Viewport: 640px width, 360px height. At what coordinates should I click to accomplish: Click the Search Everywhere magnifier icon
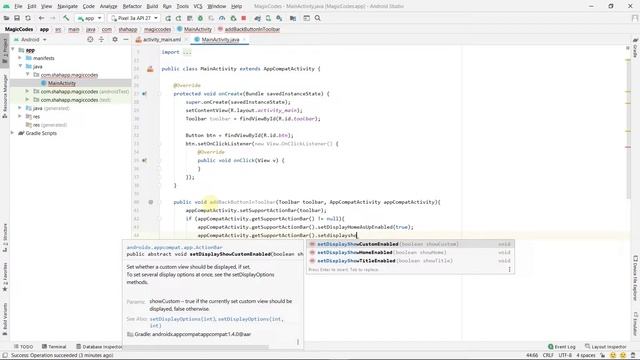click(318, 18)
